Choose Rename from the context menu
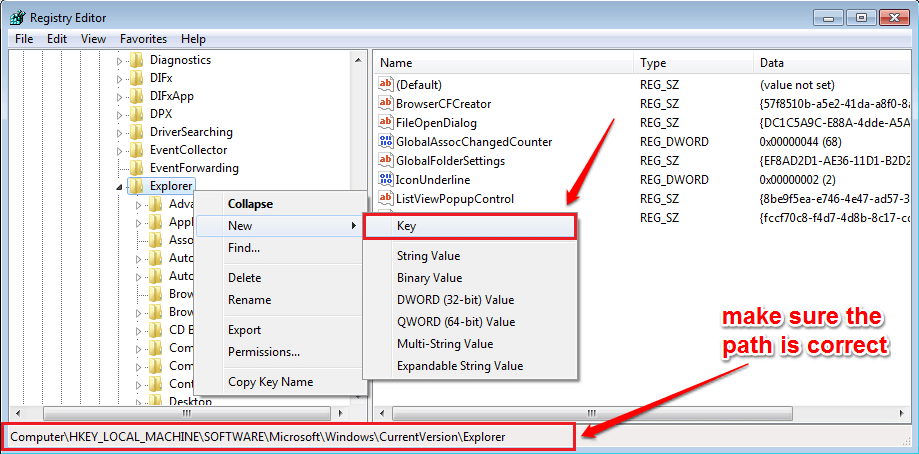Screen dimensions: 919x454 (x=279, y=299)
